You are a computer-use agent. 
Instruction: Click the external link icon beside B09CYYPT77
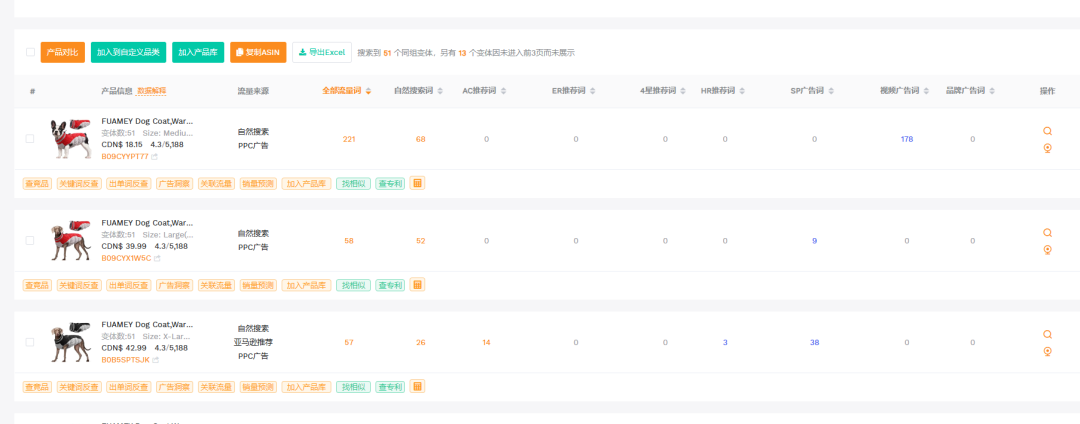click(155, 157)
